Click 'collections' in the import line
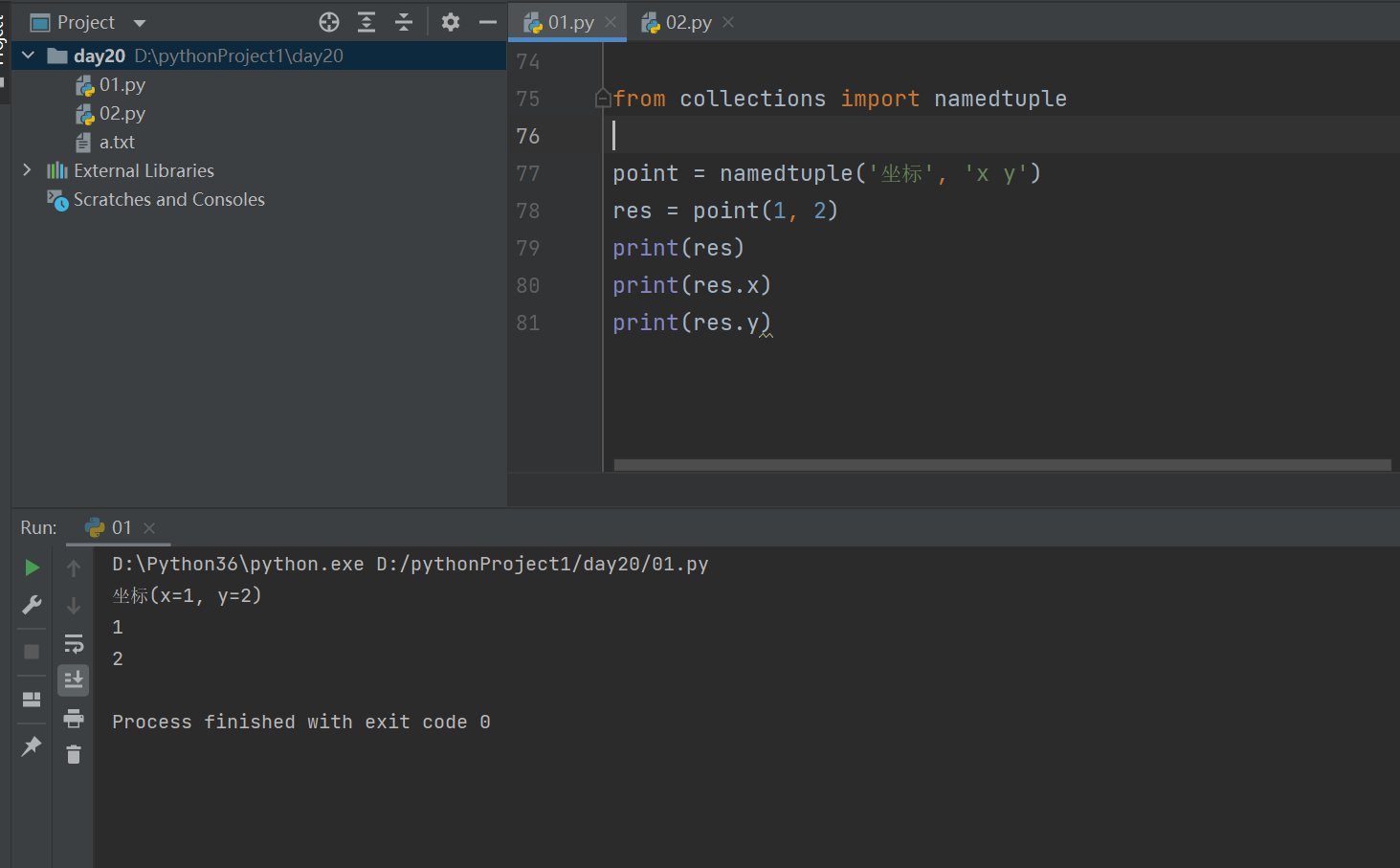 coord(752,99)
